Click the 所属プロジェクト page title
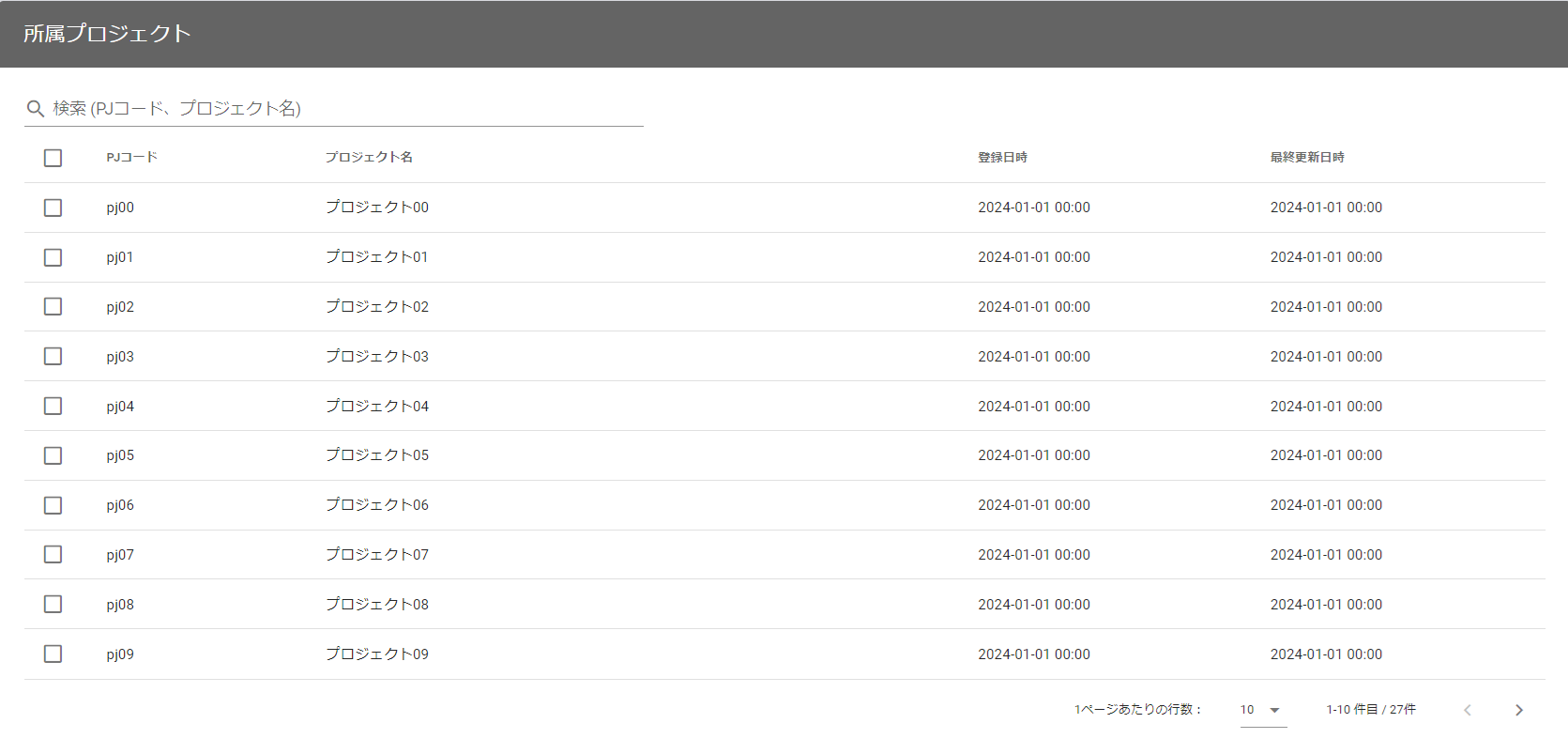This screenshot has height=754, width=1568. pyautogui.click(x=107, y=34)
